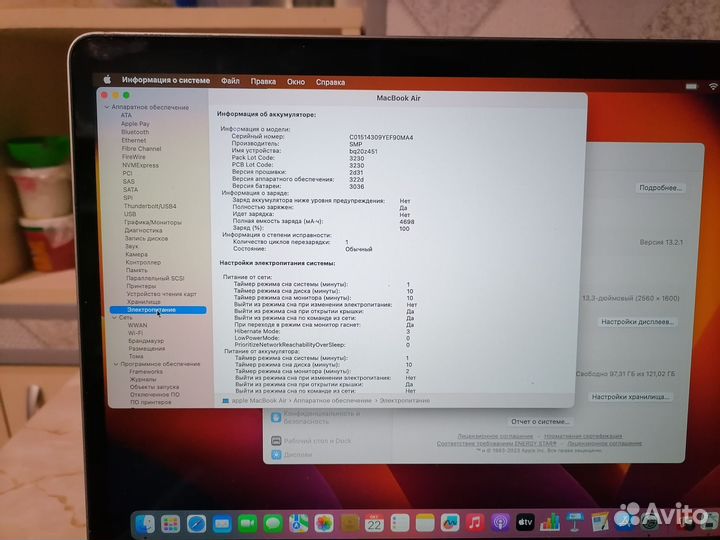Open the Mail app in the Dock
The height and width of the screenshot is (540, 720).
(x=222, y=523)
